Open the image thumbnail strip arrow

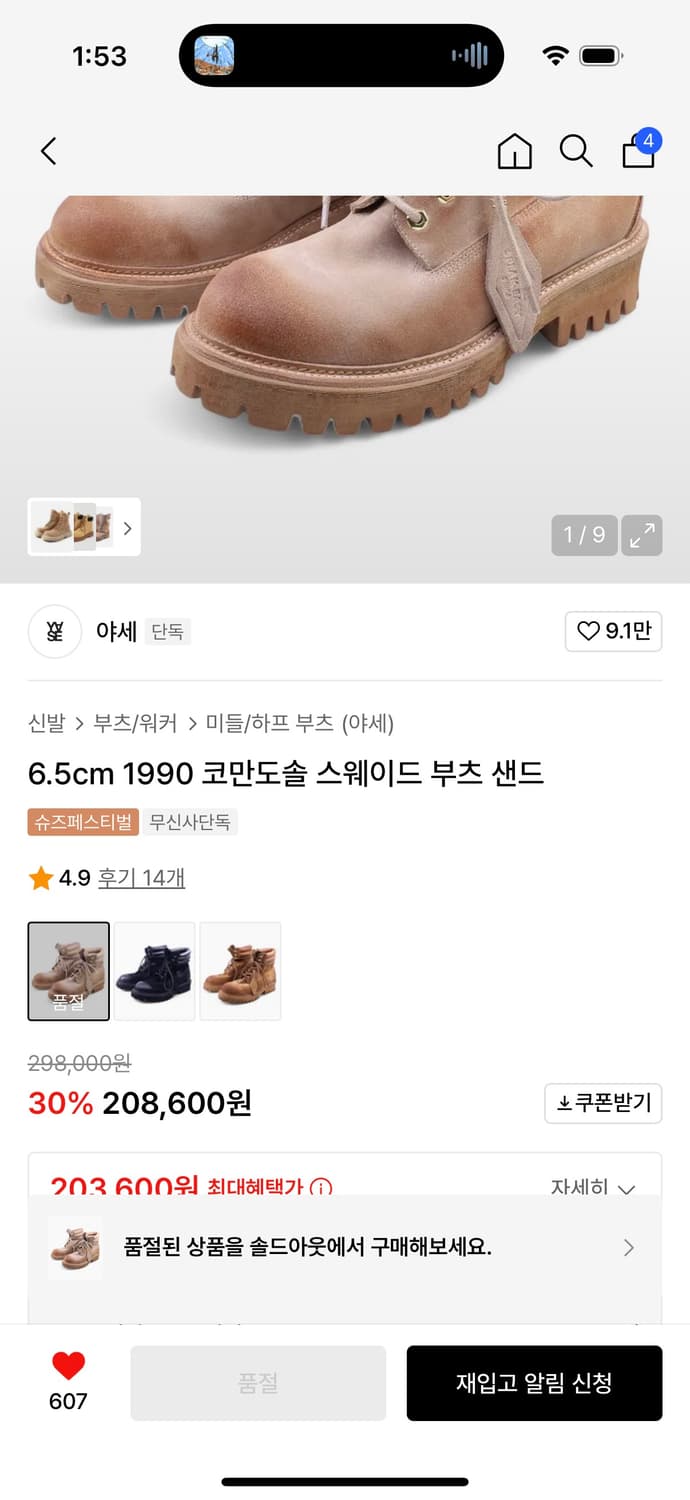127,528
